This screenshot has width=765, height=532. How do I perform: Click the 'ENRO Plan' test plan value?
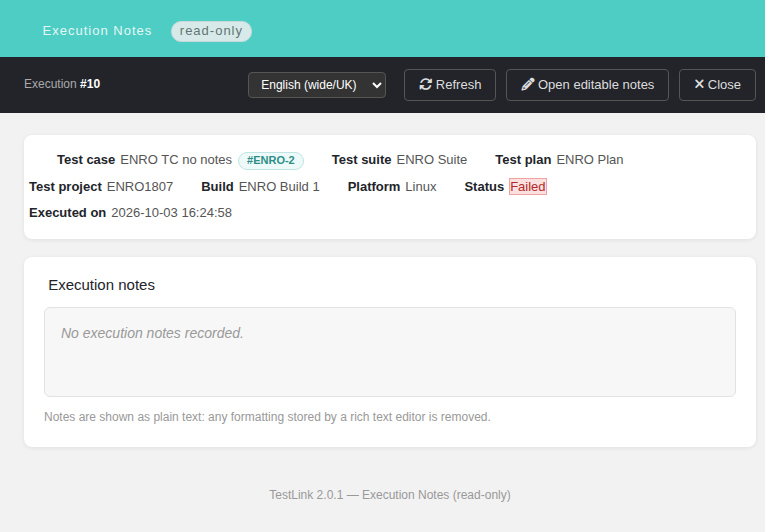click(590, 160)
